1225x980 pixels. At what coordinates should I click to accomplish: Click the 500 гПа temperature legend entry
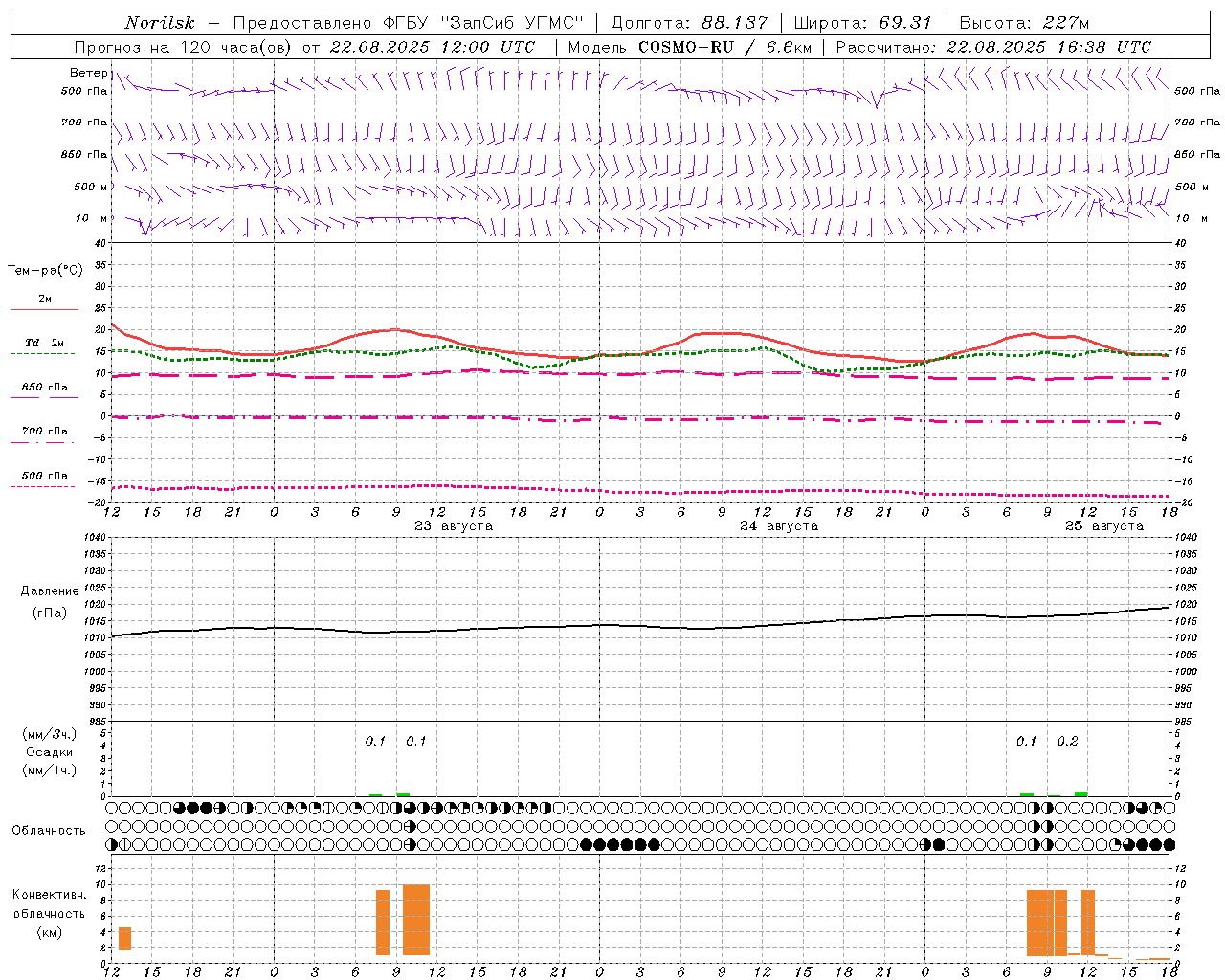click(44, 476)
